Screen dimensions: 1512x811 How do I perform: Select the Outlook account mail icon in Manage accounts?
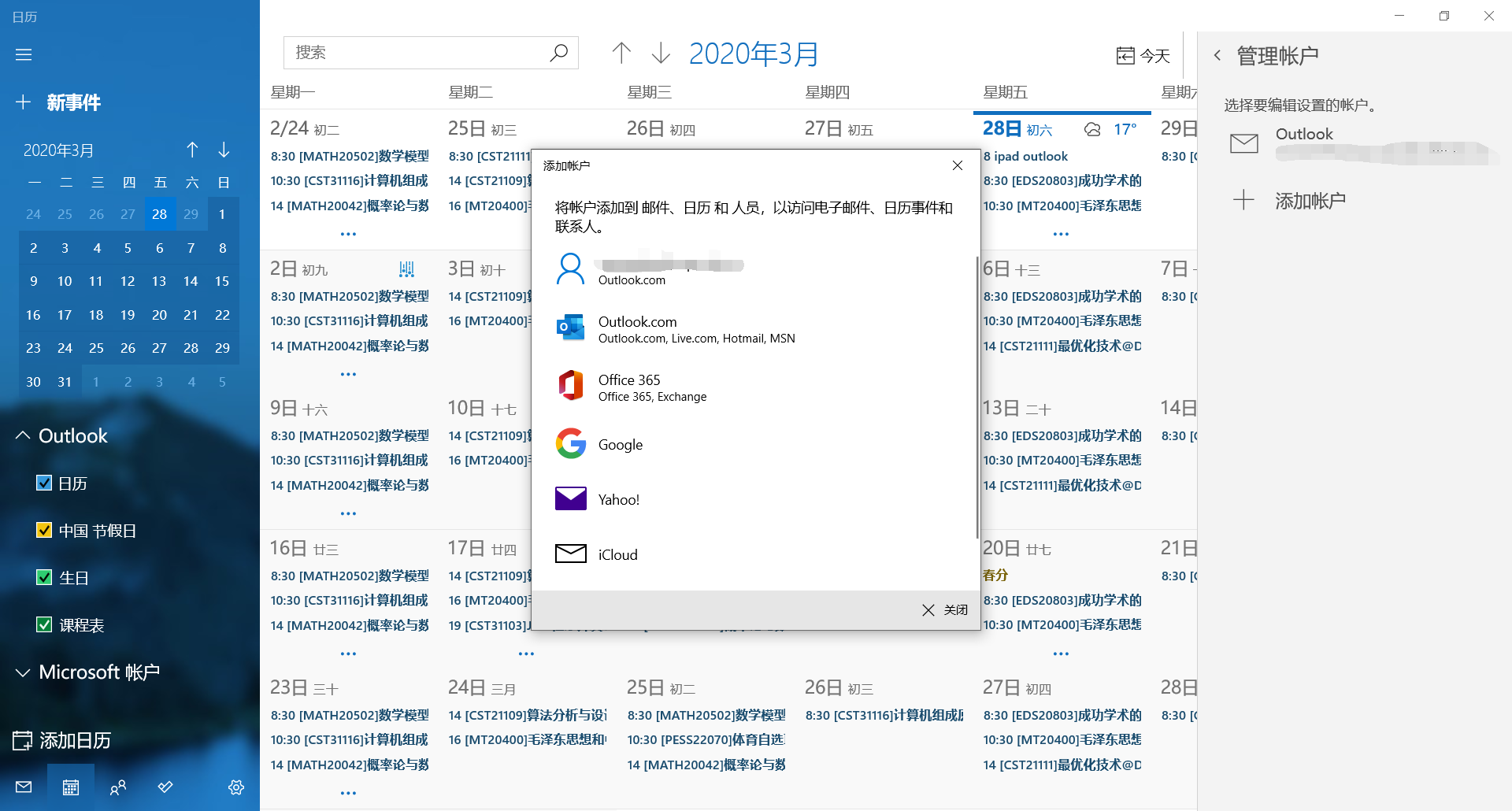pyautogui.click(x=1244, y=143)
